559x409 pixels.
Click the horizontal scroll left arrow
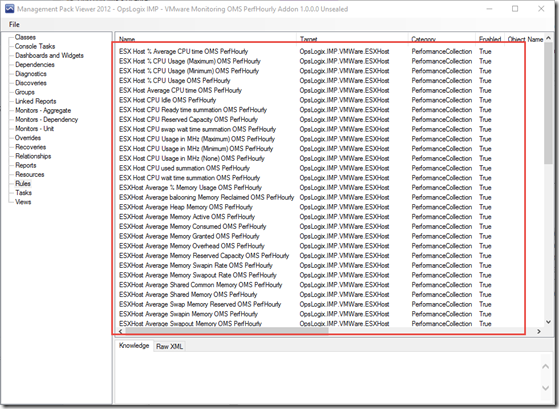coord(120,331)
